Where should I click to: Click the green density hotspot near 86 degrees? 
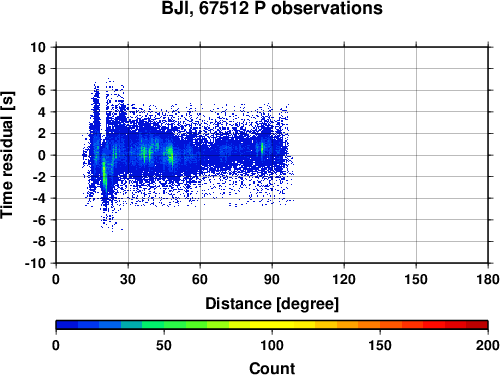(x=262, y=148)
